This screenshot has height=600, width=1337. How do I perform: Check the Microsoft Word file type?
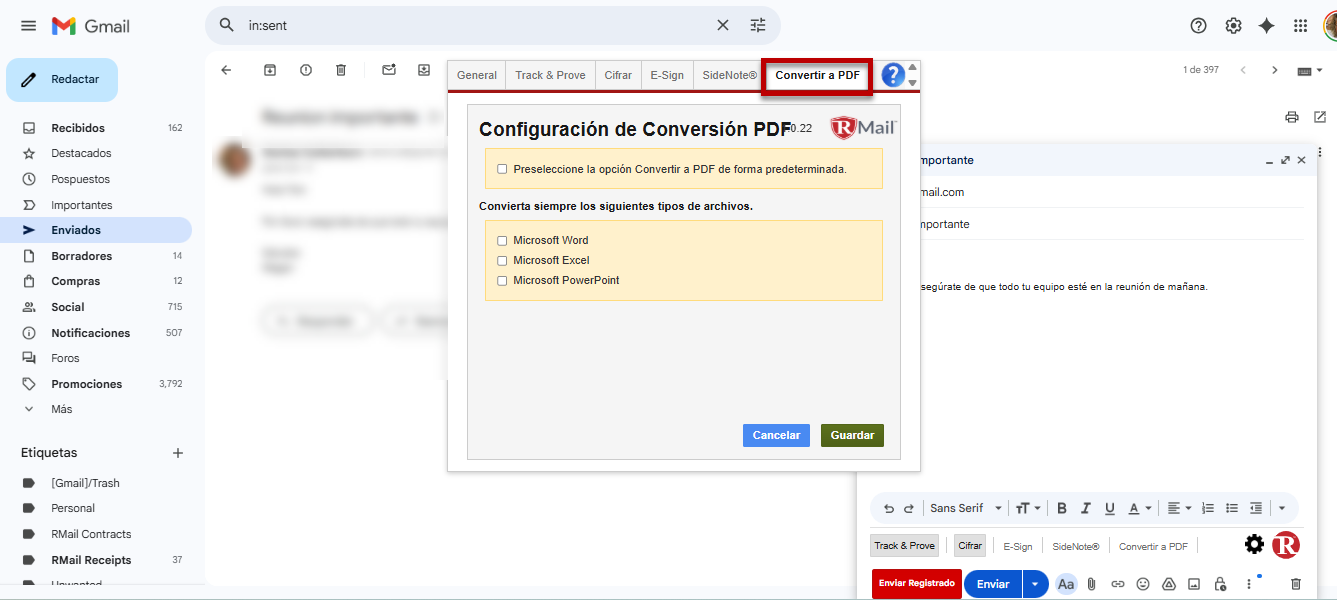(x=502, y=241)
